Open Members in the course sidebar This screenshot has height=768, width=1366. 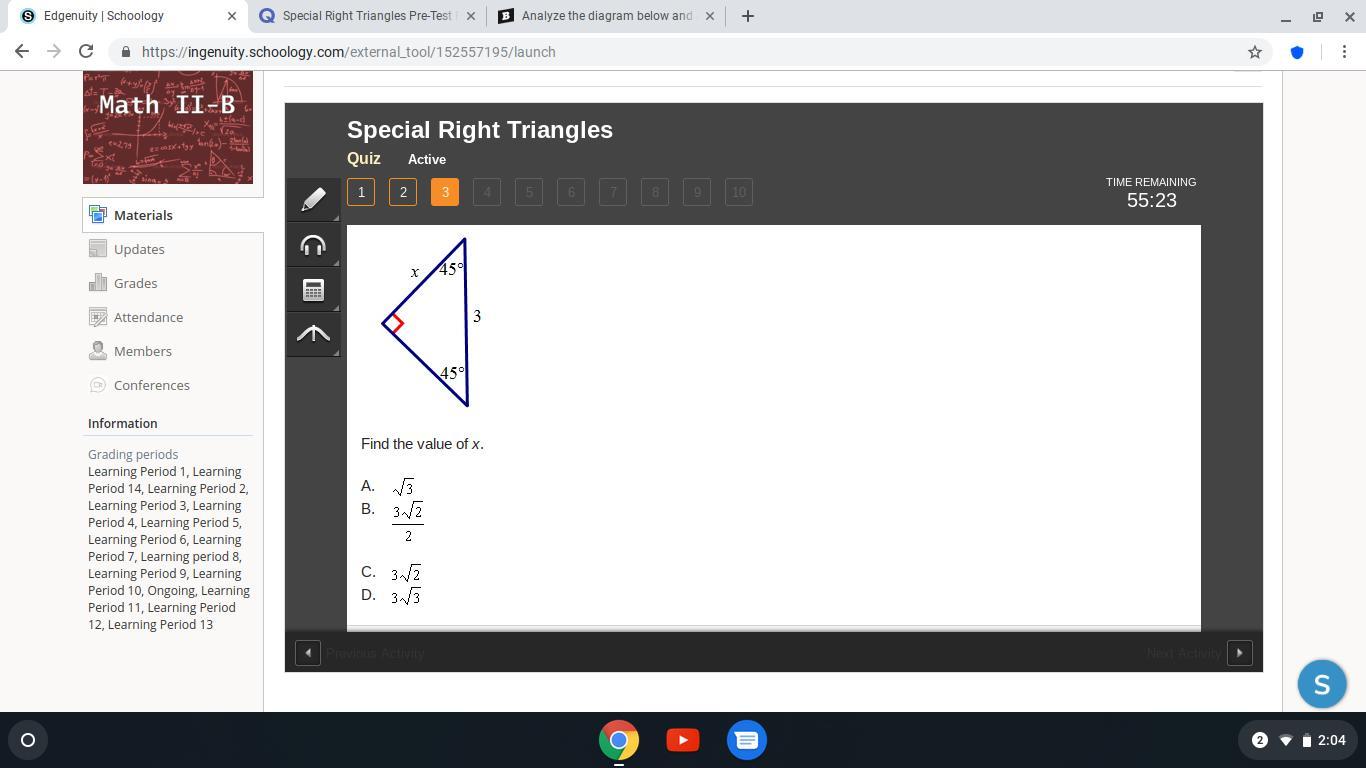pos(143,351)
